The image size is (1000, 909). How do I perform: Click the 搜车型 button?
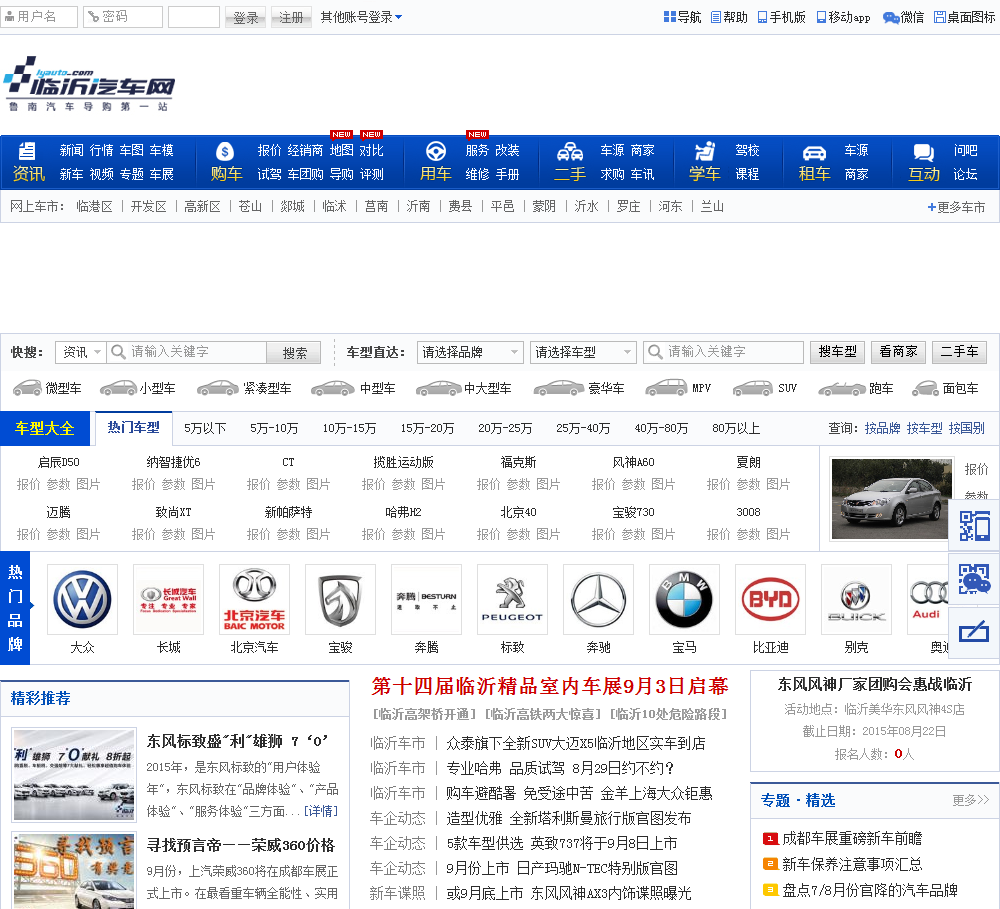pyautogui.click(x=837, y=351)
